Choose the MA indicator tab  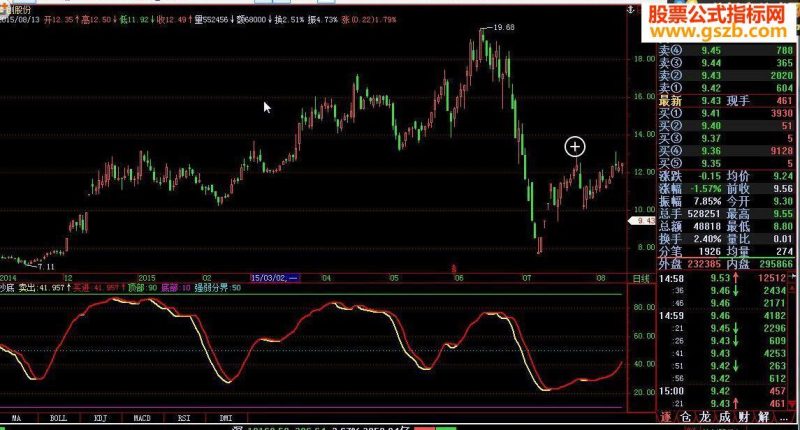[x=16, y=418]
